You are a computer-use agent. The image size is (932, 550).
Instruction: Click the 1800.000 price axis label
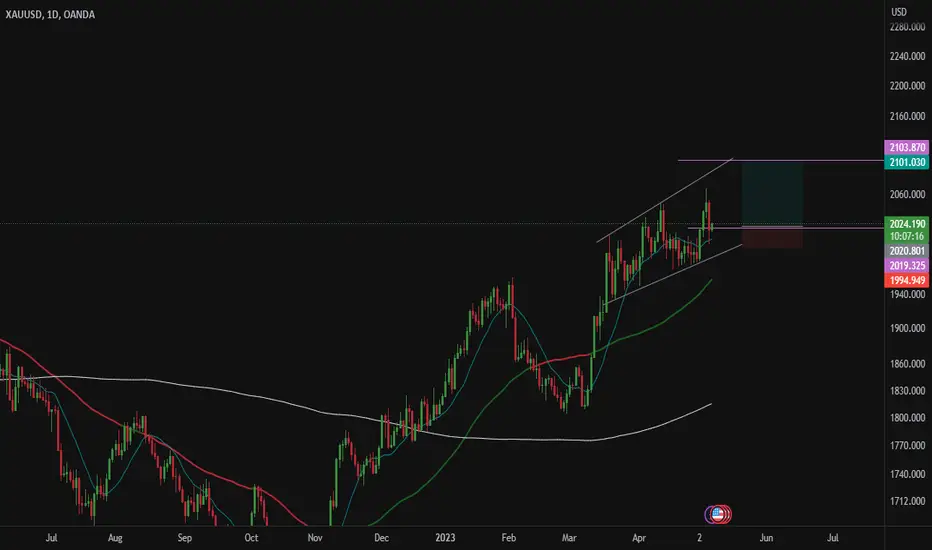pos(907,417)
